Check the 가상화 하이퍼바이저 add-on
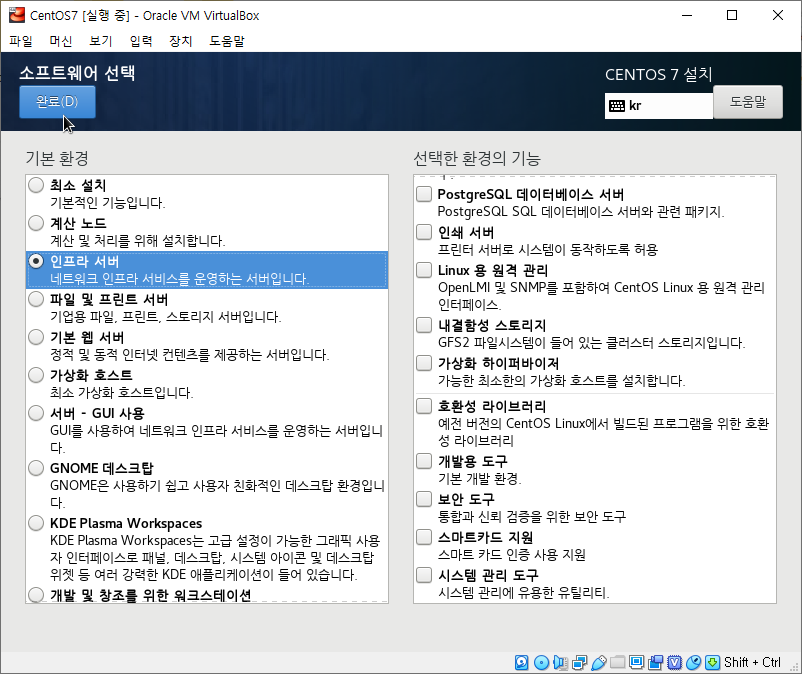802x674 pixels. 424,363
